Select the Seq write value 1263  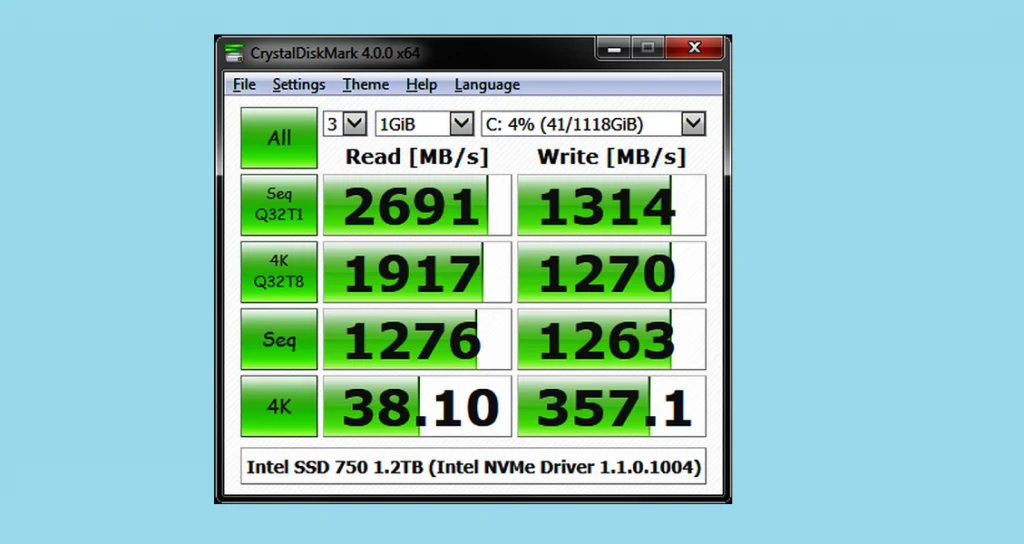[x=611, y=340]
